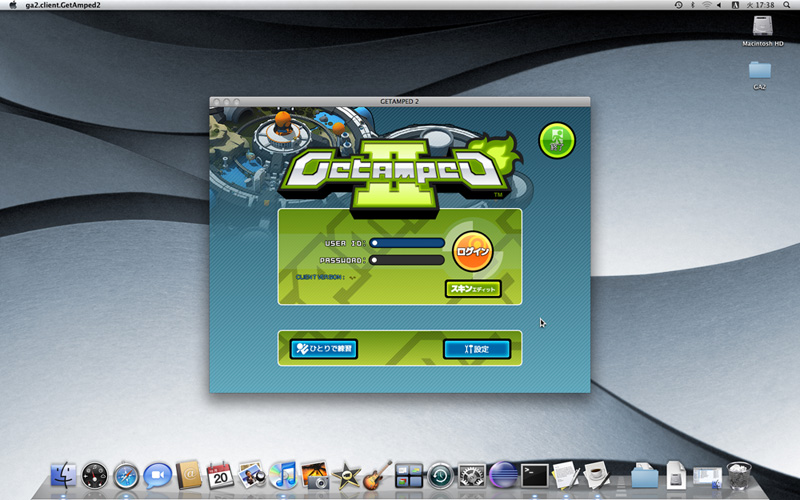Open the document-with-pen app in Dock
This screenshot has width=800, height=500.
566,474
